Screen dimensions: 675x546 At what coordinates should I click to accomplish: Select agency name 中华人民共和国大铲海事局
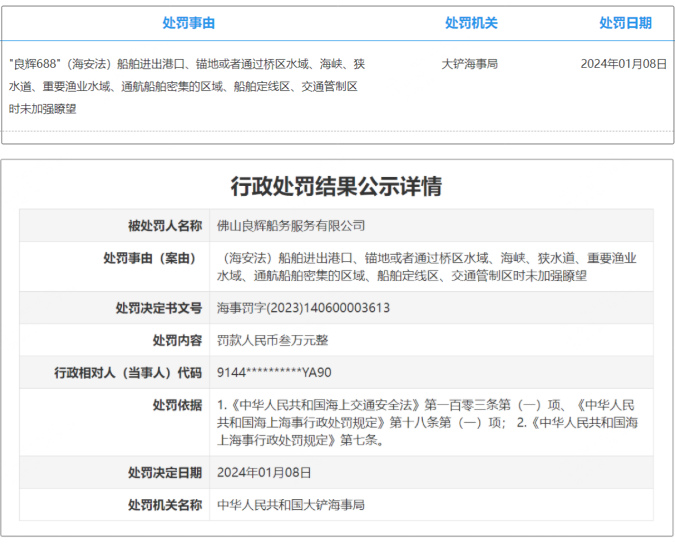[291, 505]
